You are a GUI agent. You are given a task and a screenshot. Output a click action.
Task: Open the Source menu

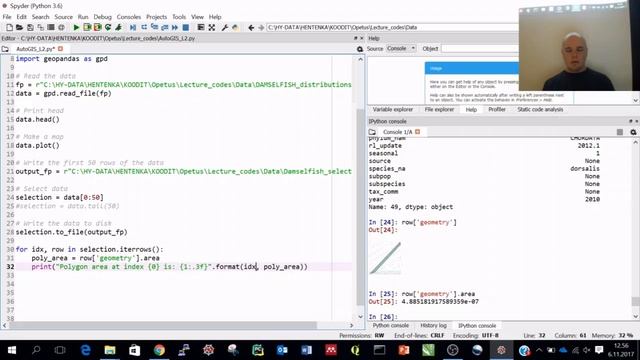coord(63,17)
